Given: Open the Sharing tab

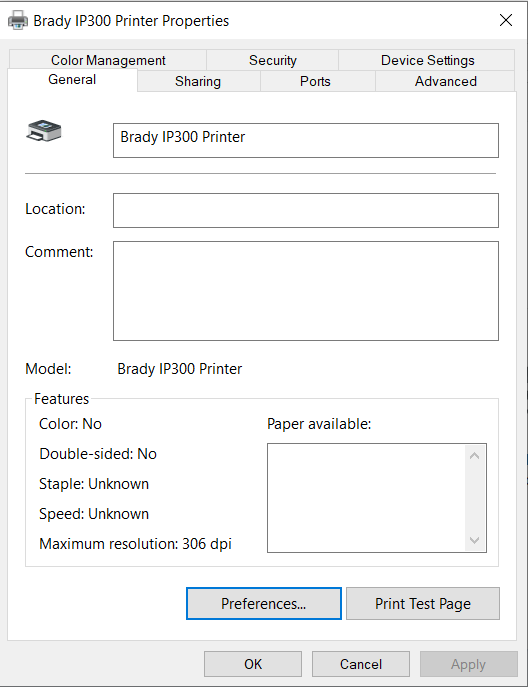Looking at the screenshot, I should pyautogui.click(x=198, y=81).
